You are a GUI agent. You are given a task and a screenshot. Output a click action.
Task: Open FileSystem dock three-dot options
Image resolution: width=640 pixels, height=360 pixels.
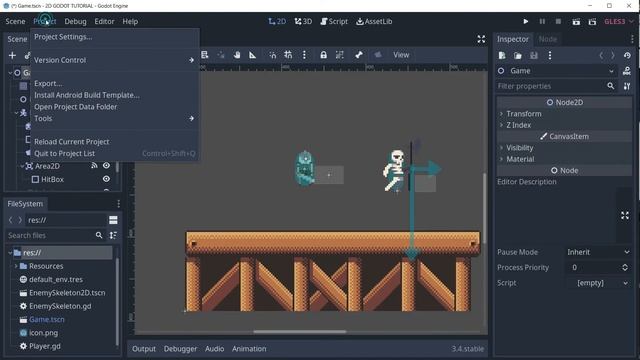pyautogui.click(x=118, y=204)
